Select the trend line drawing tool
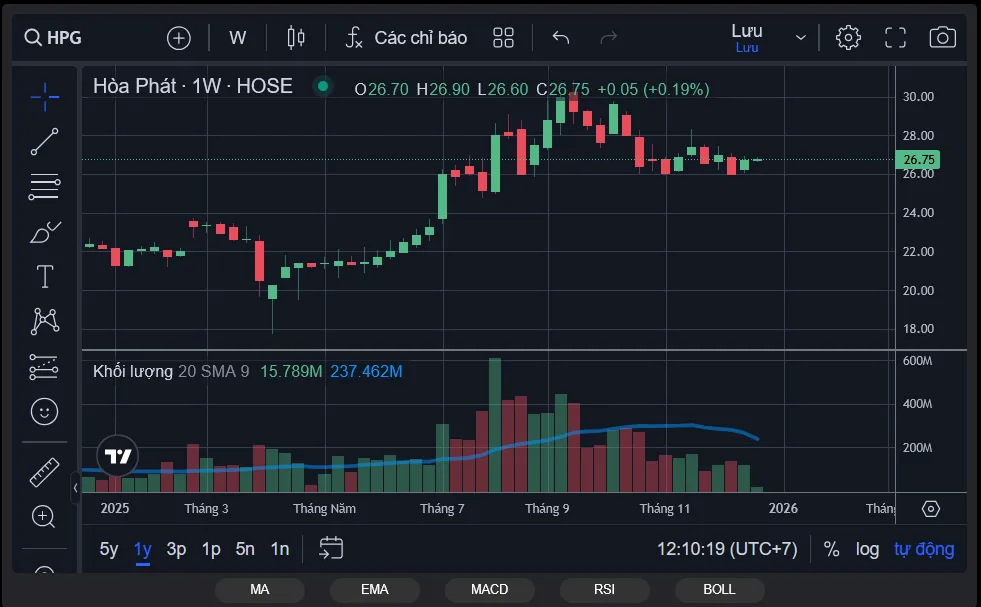Viewport: 981px width, 607px height. coord(44,141)
